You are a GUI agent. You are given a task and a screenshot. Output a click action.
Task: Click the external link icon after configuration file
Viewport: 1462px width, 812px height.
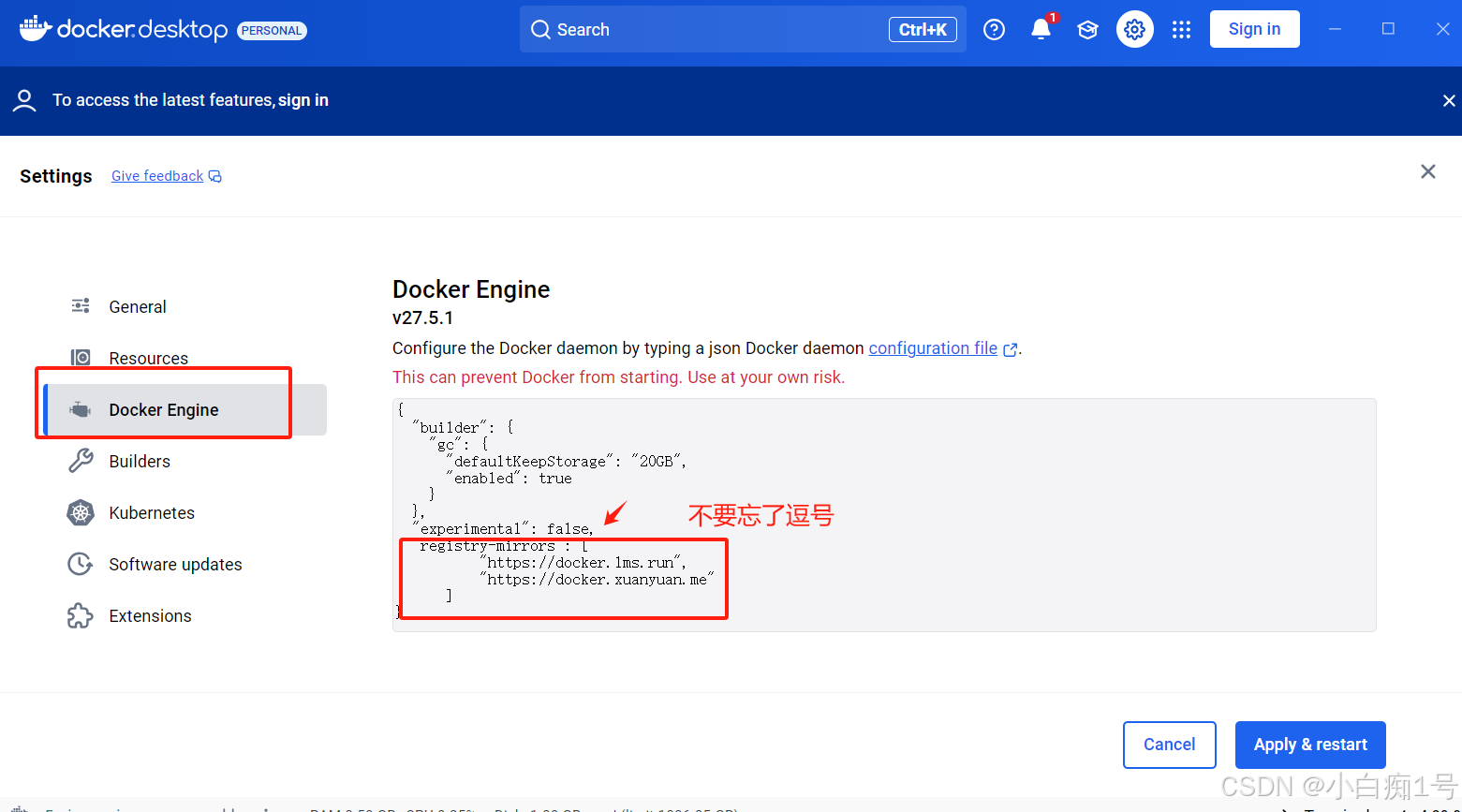click(1010, 349)
